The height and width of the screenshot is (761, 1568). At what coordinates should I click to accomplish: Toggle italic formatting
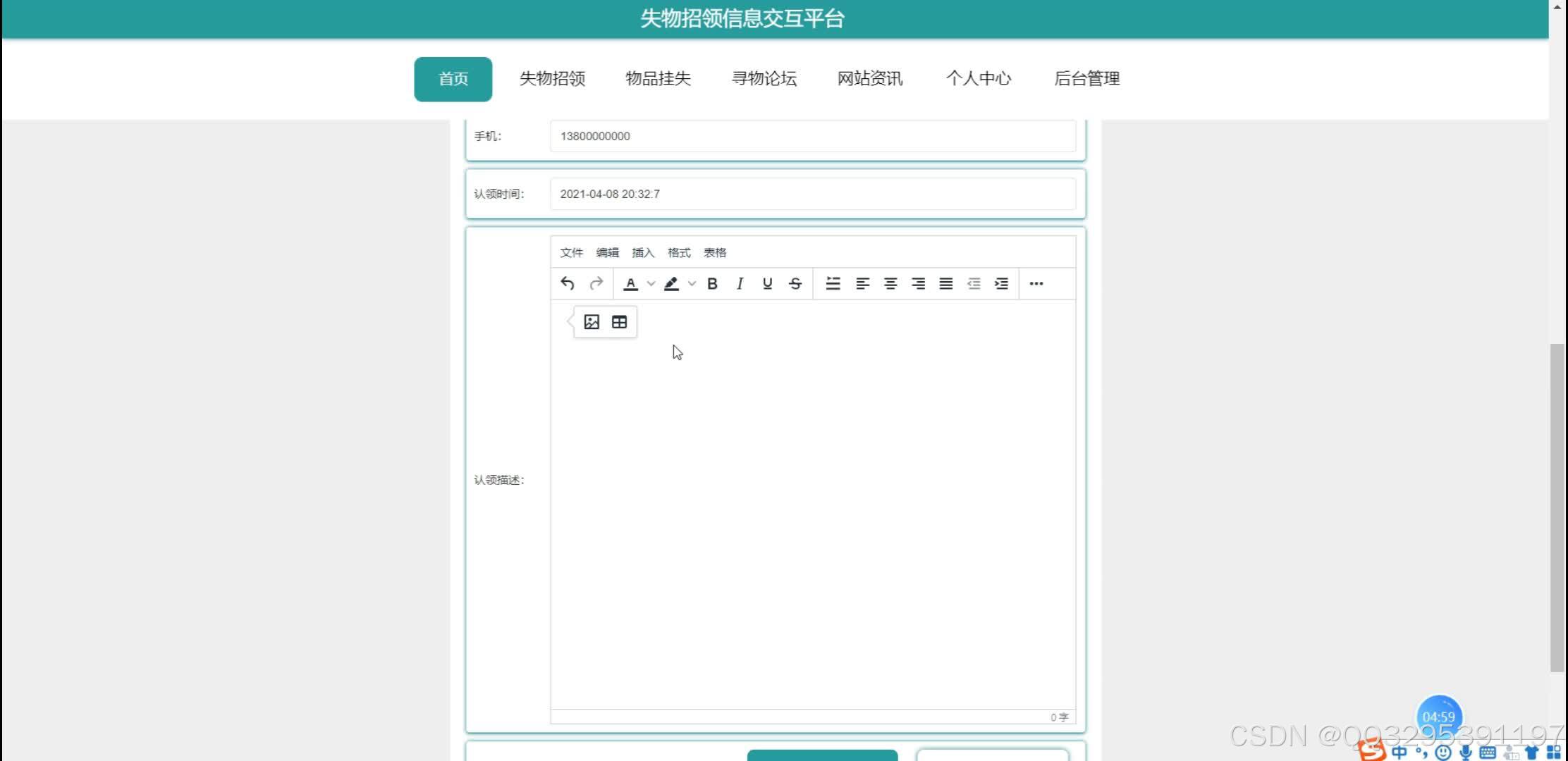pos(740,283)
